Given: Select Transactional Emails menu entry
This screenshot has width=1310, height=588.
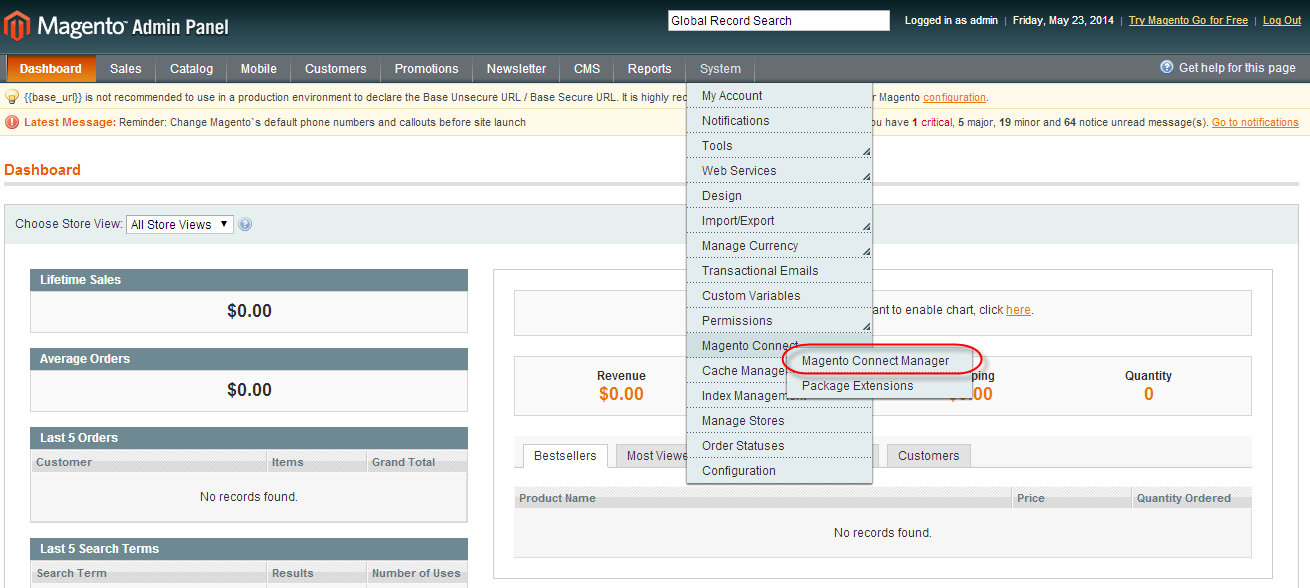Looking at the screenshot, I should [779, 271].
